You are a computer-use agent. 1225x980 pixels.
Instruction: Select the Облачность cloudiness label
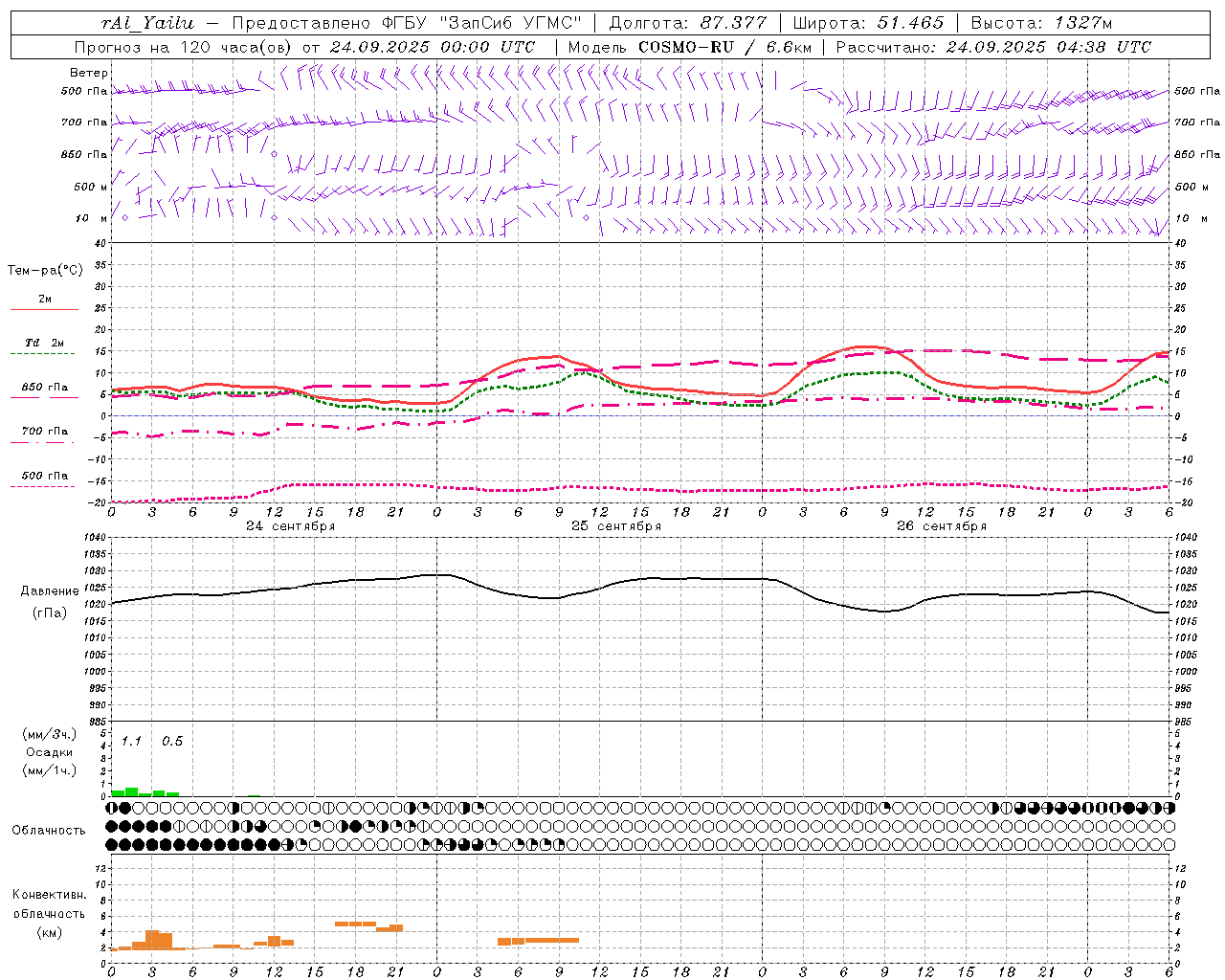49,831
